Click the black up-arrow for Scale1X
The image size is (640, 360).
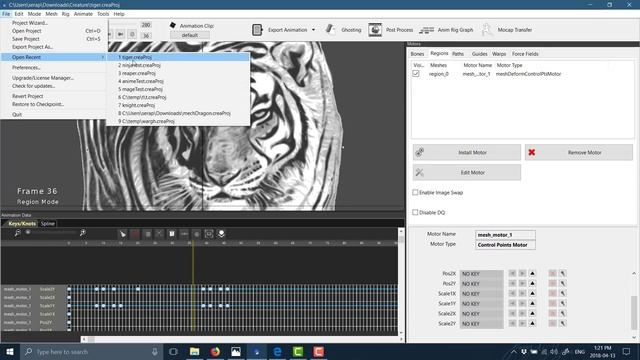tap(532, 293)
